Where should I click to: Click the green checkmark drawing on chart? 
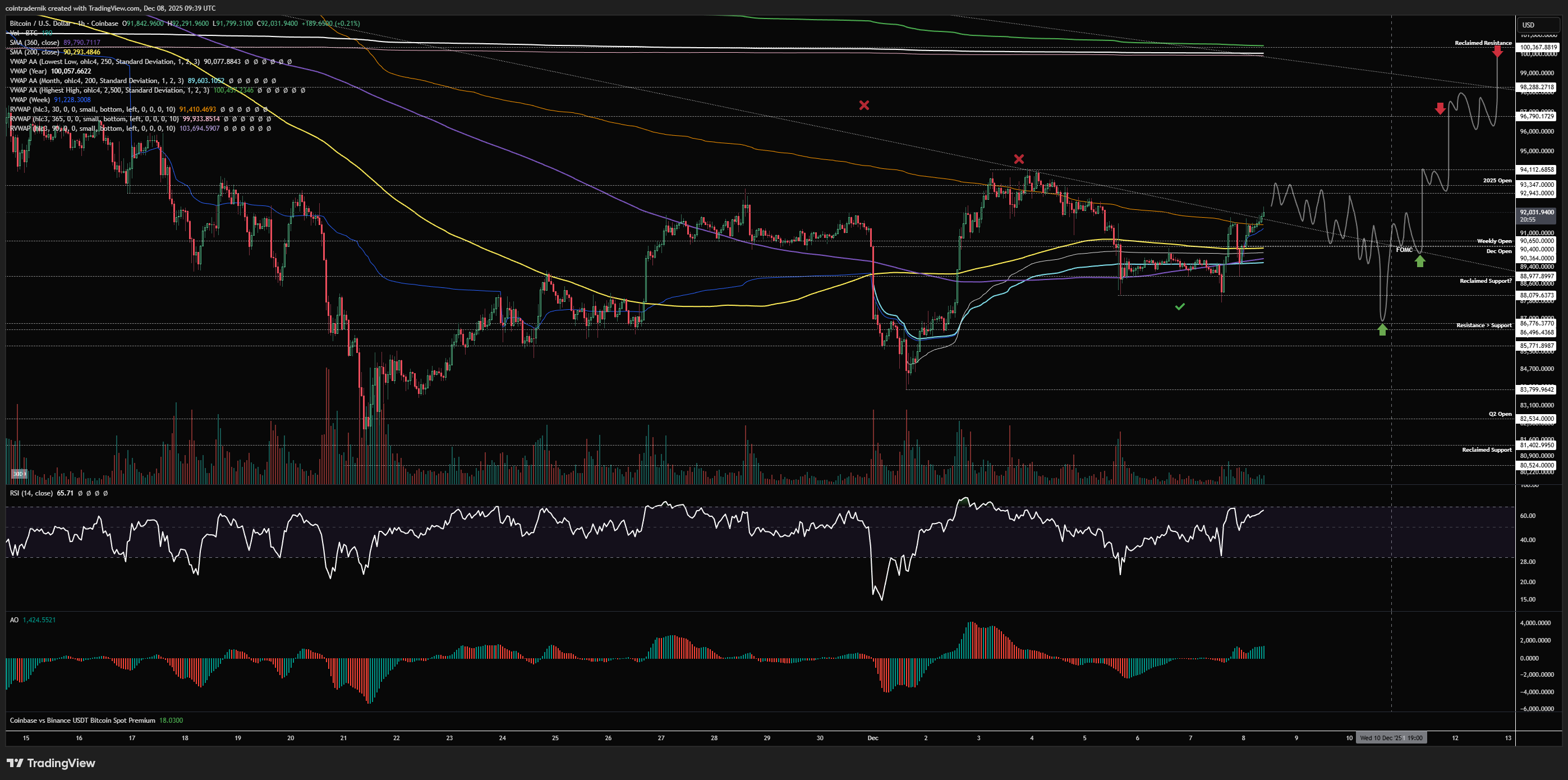coord(1180,307)
